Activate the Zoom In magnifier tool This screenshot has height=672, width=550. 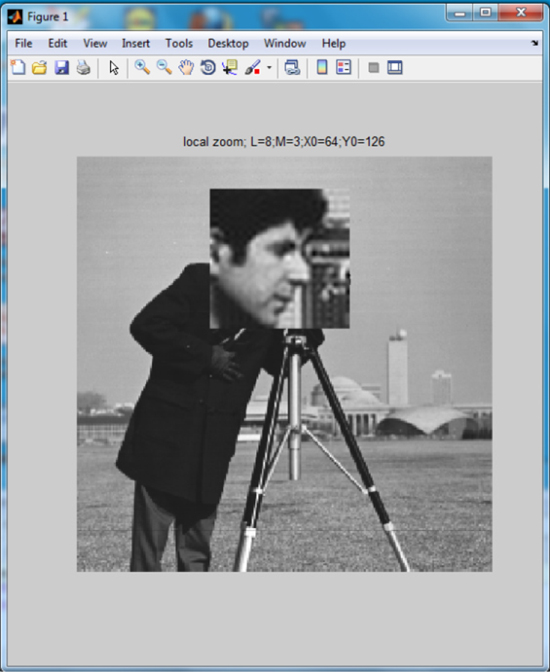coord(142,67)
